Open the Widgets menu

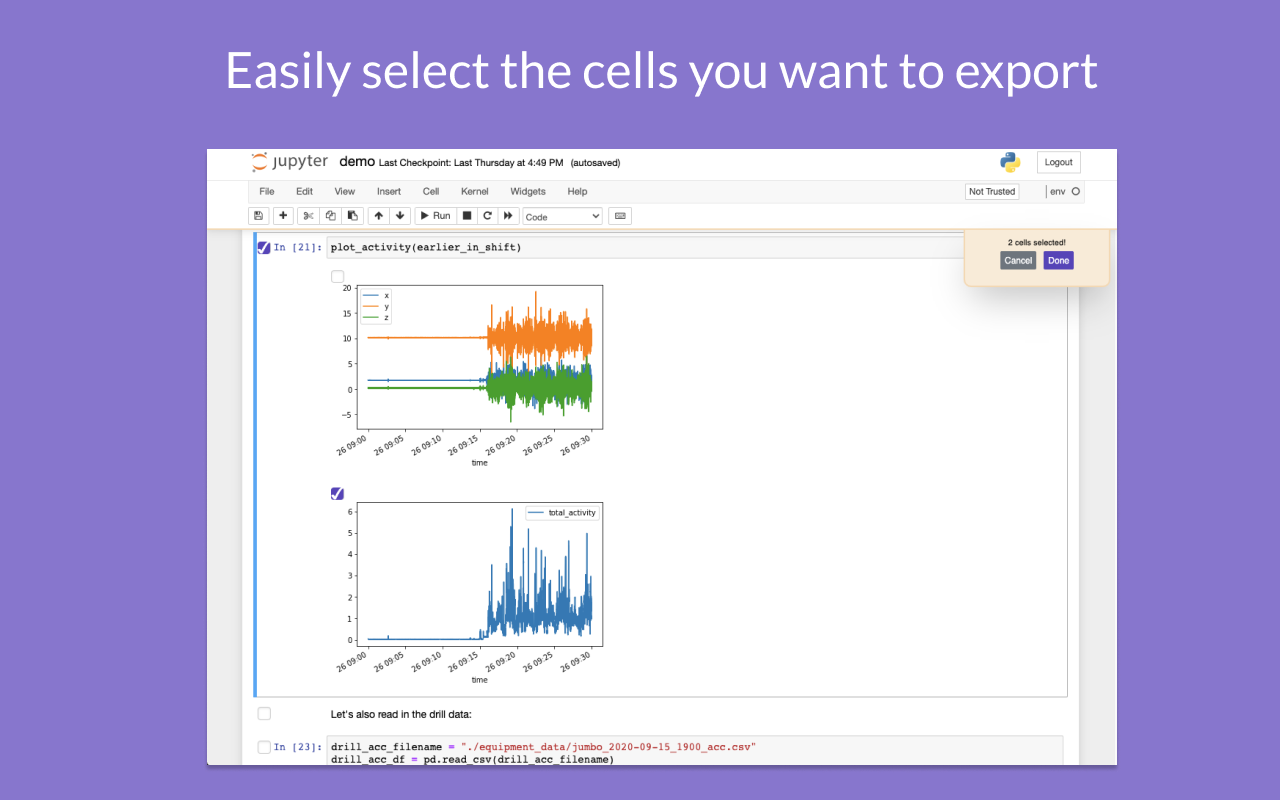tap(528, 191)
